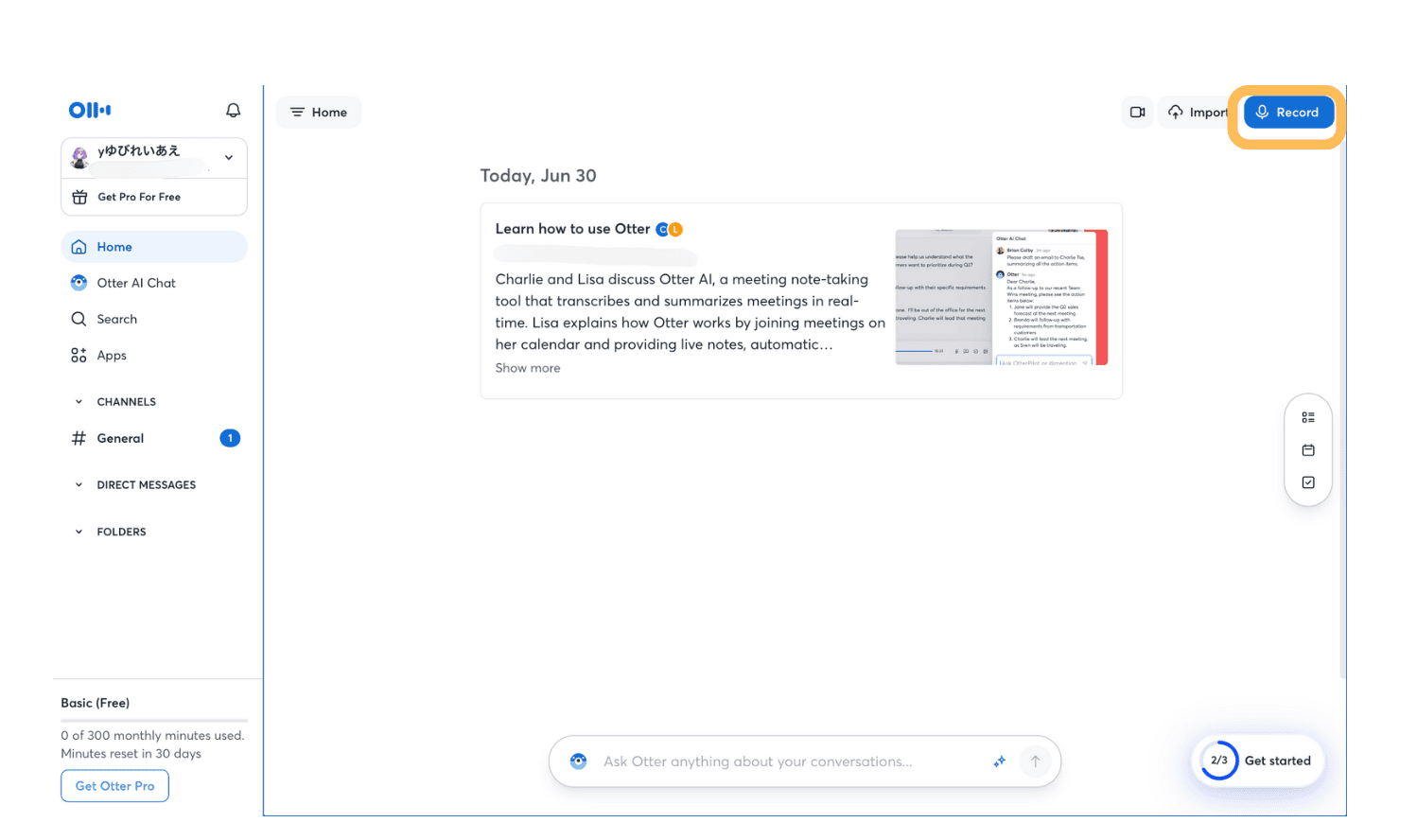Click the video camera meeting icon
The width and height of the screenshot is (1417, 840).
pos(1137,112)
